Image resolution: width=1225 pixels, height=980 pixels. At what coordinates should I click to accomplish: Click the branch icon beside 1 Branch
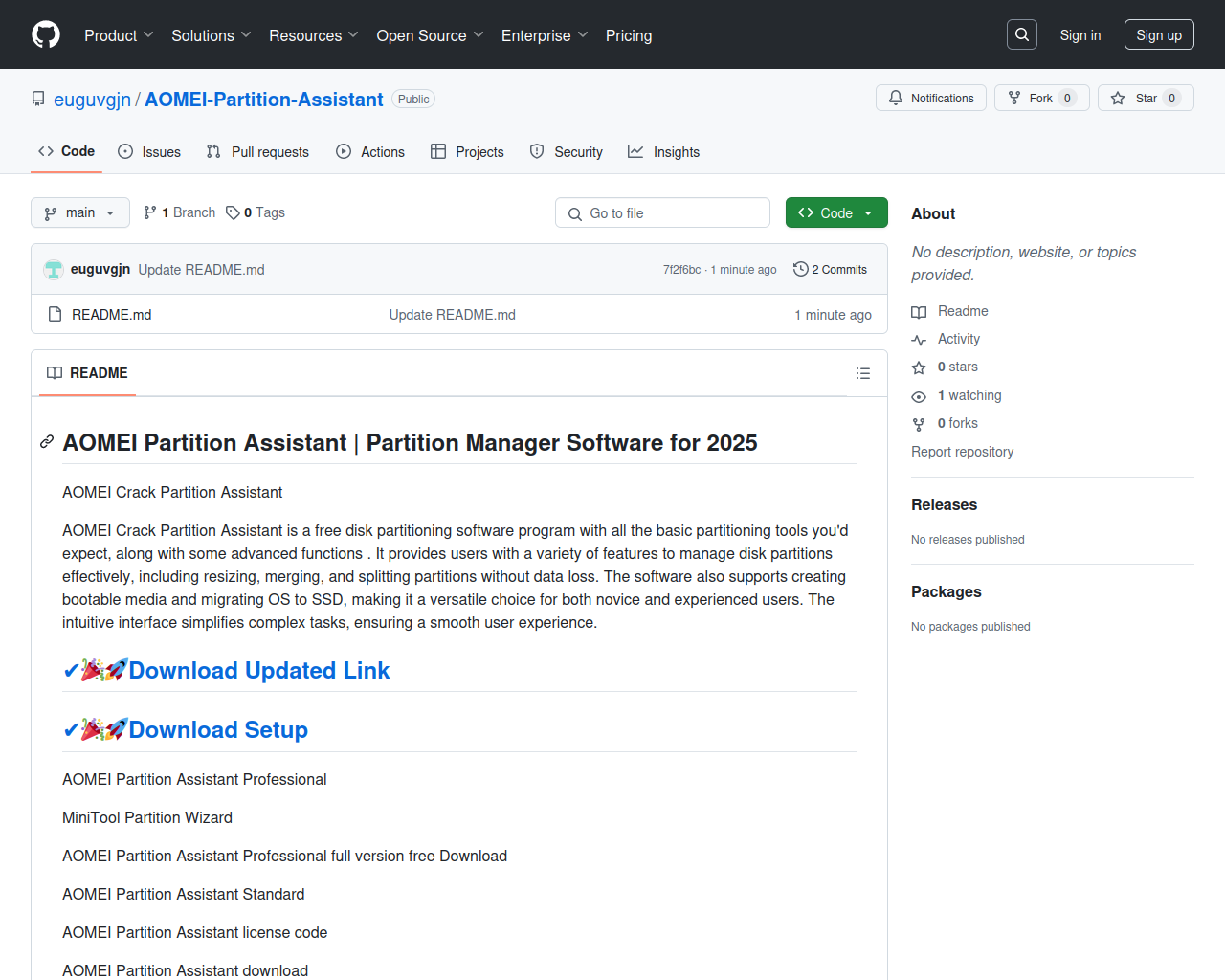pyautogui.click(x=150, y=212)
